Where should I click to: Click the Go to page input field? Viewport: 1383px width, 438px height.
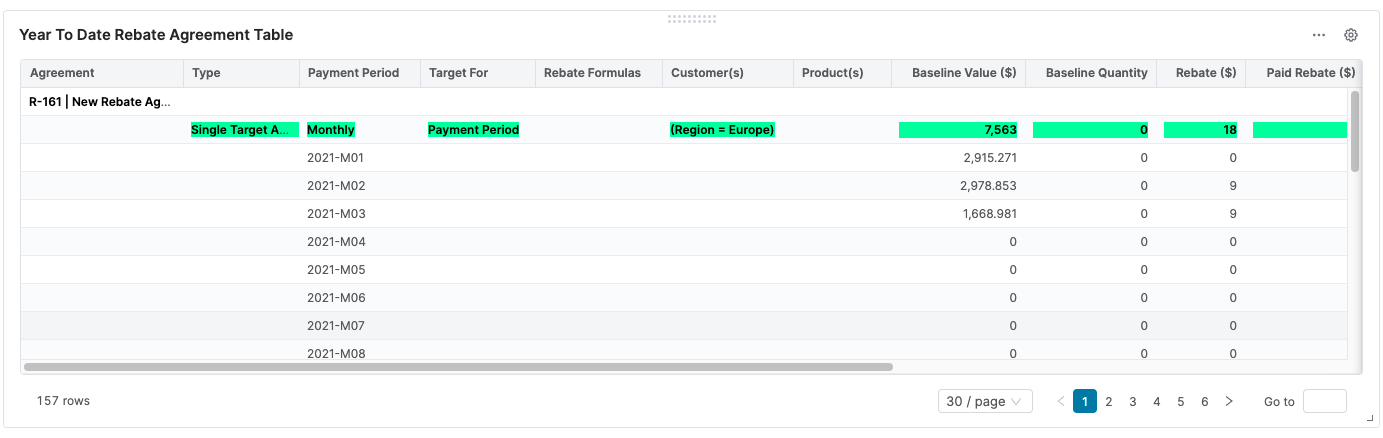click(x=1324, y=401)
